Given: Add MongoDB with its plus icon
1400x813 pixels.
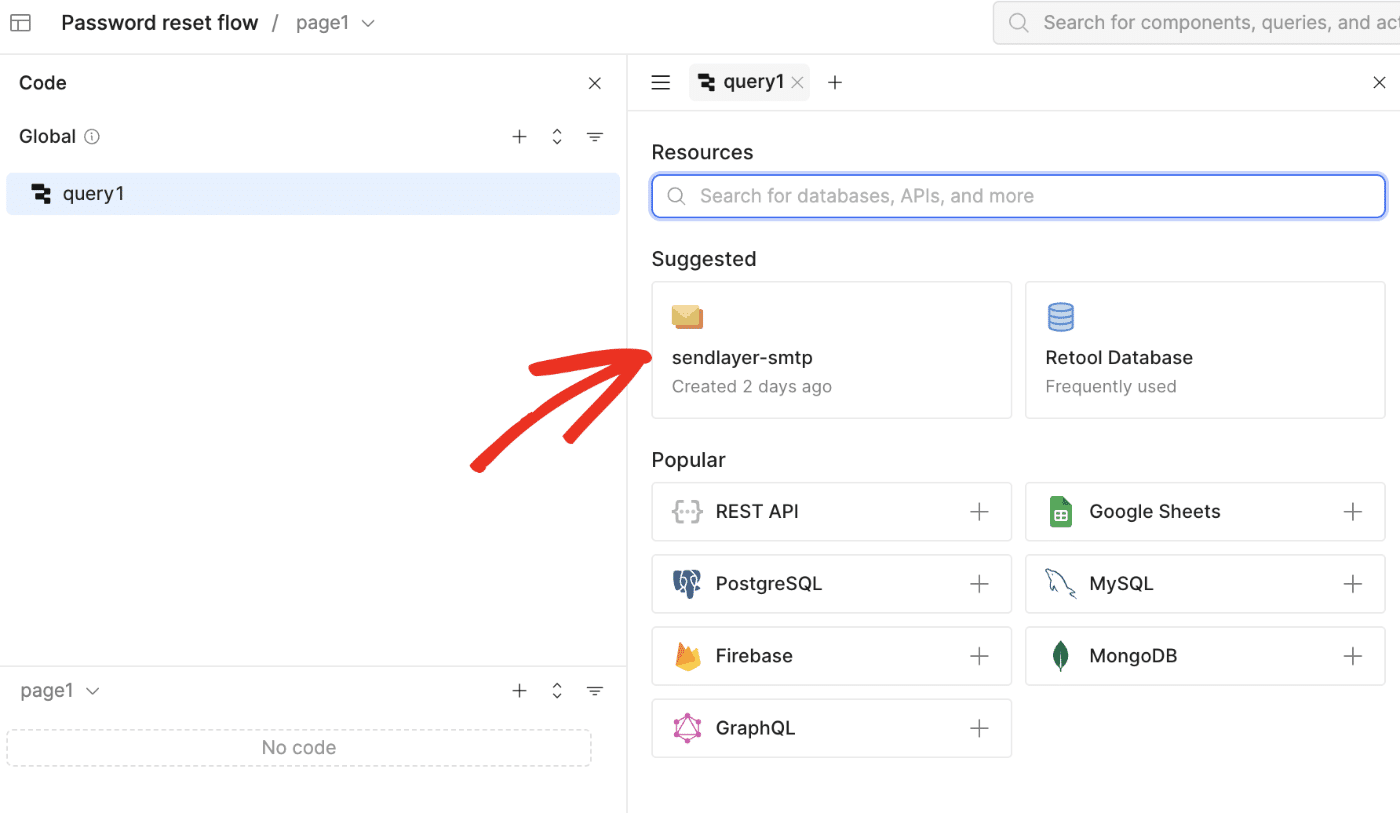Looking at the screenshot, I should point(1353,656).
